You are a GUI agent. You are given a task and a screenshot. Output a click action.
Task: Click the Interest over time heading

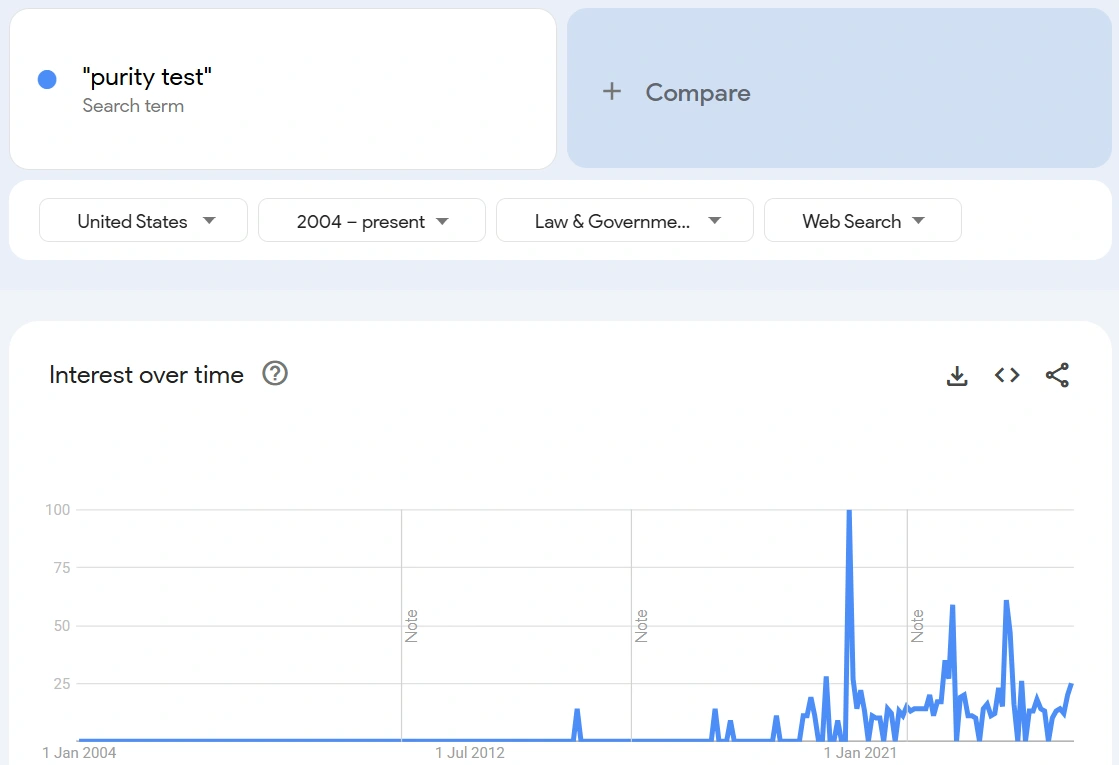tap(146, 375)
